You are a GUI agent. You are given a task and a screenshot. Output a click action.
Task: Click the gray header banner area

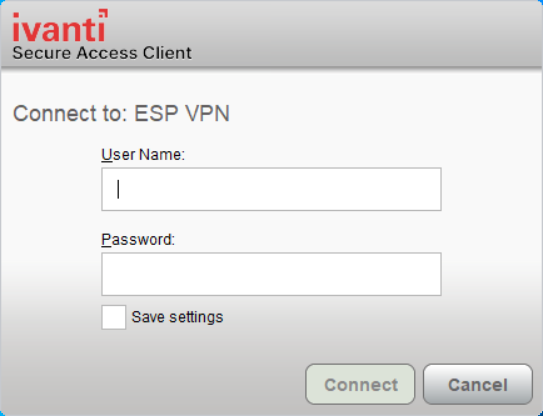pyautogui.click(x=272, y=34)
